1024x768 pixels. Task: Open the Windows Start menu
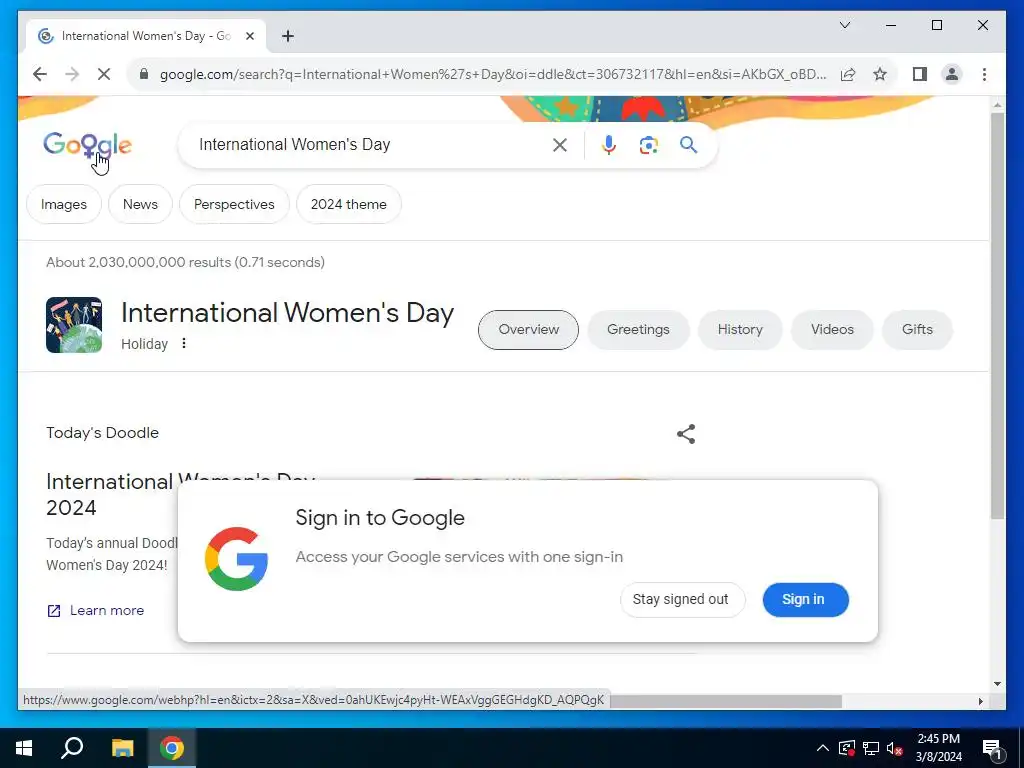click(24, 748)
